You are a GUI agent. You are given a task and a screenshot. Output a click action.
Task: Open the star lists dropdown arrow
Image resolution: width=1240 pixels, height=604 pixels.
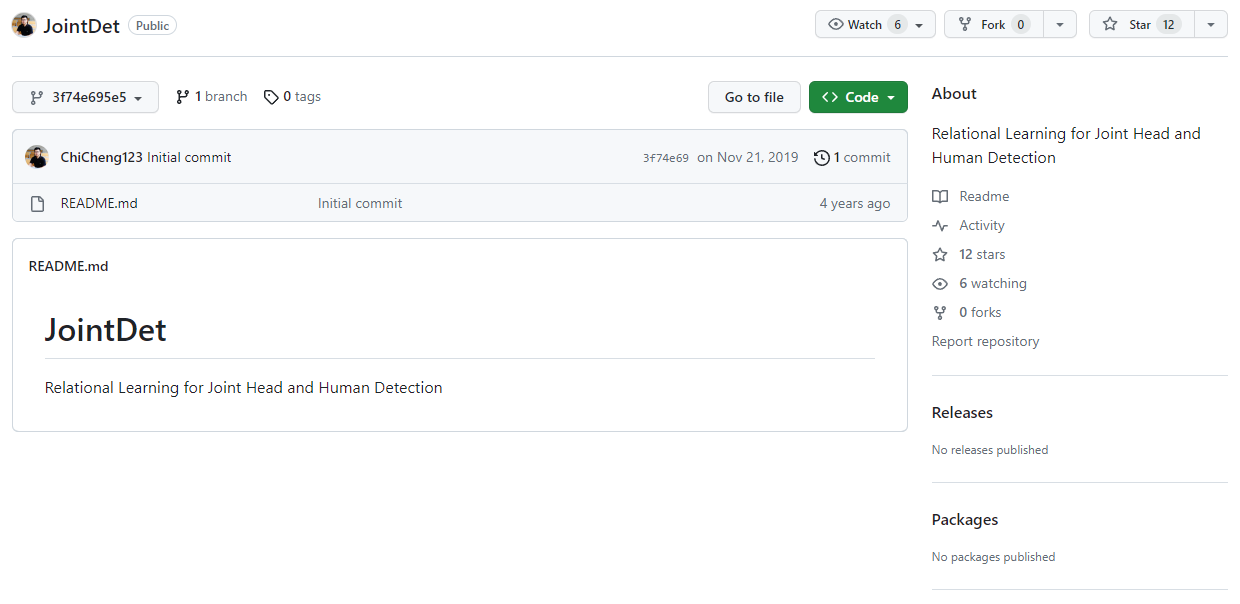coord(1210,25)
